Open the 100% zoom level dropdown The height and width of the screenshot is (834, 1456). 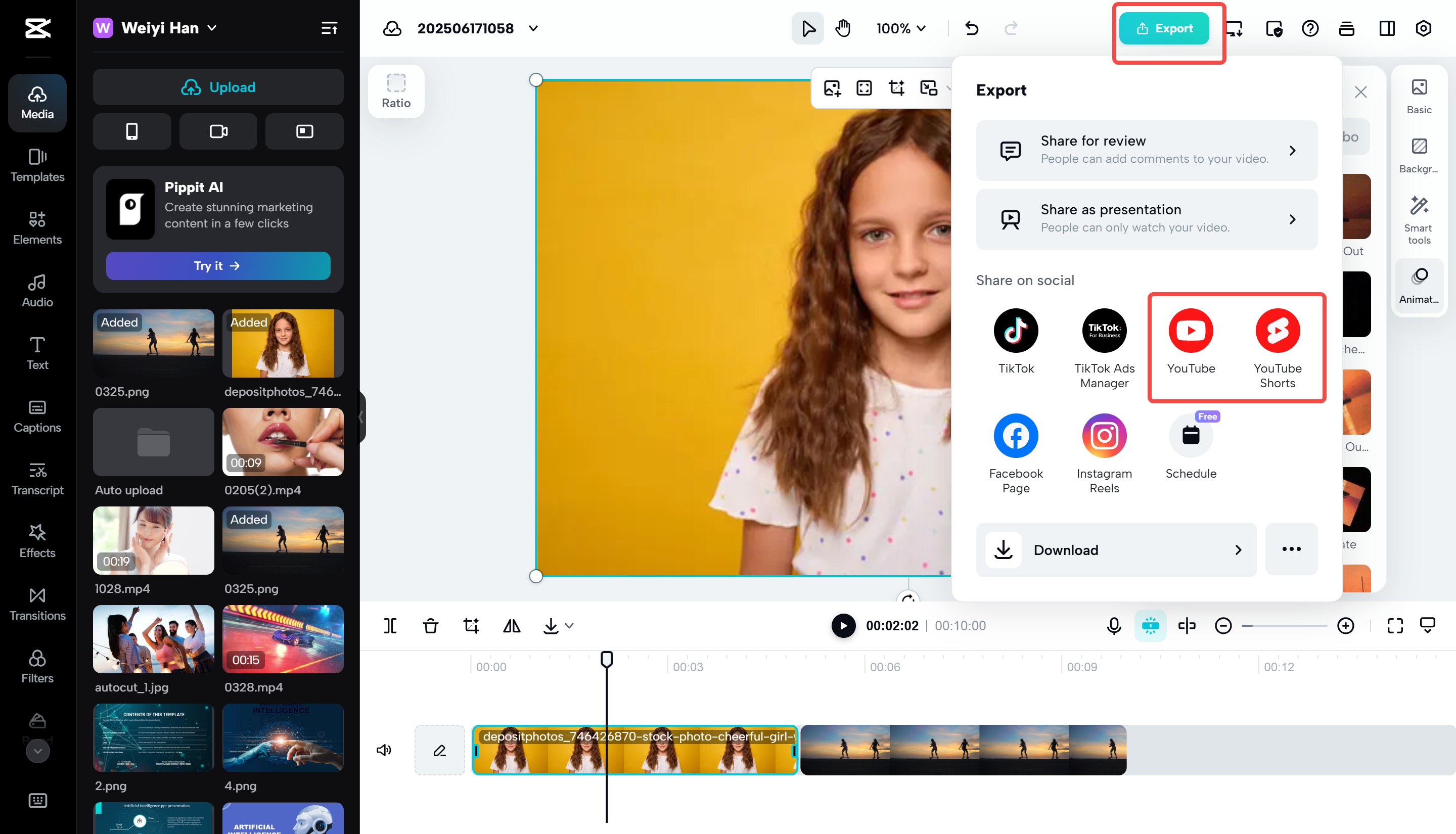click(x=900, y=28)
